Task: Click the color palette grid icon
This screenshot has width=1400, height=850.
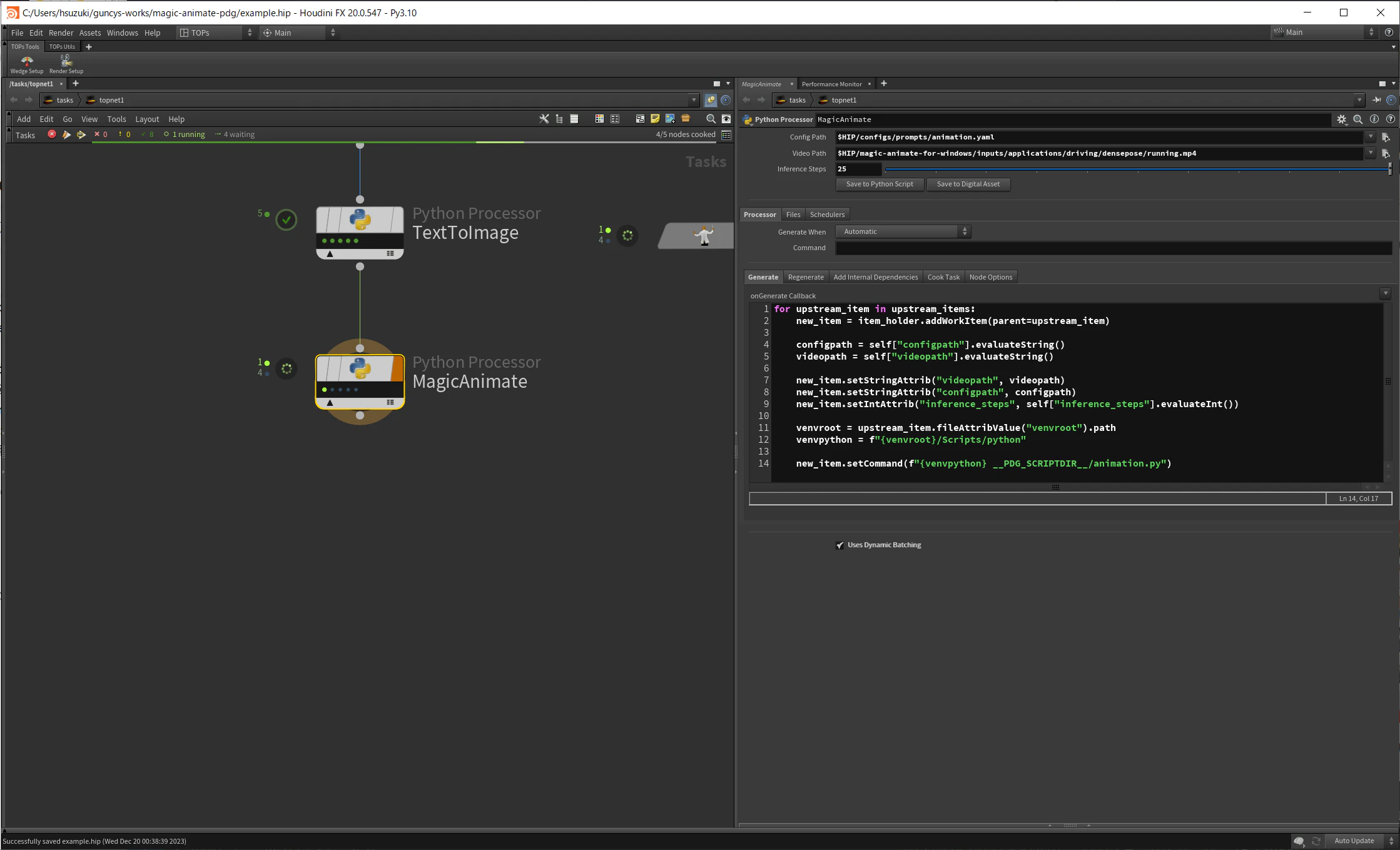Action: (599, 119)
